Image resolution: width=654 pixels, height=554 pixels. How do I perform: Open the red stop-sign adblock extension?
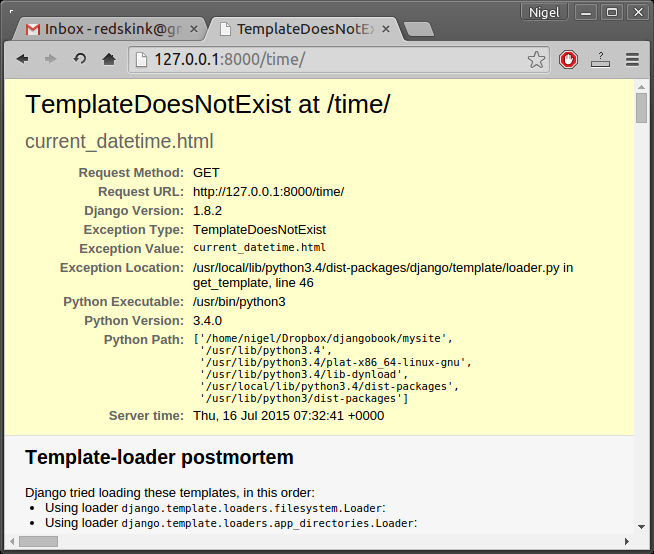[x=568, y=60]
